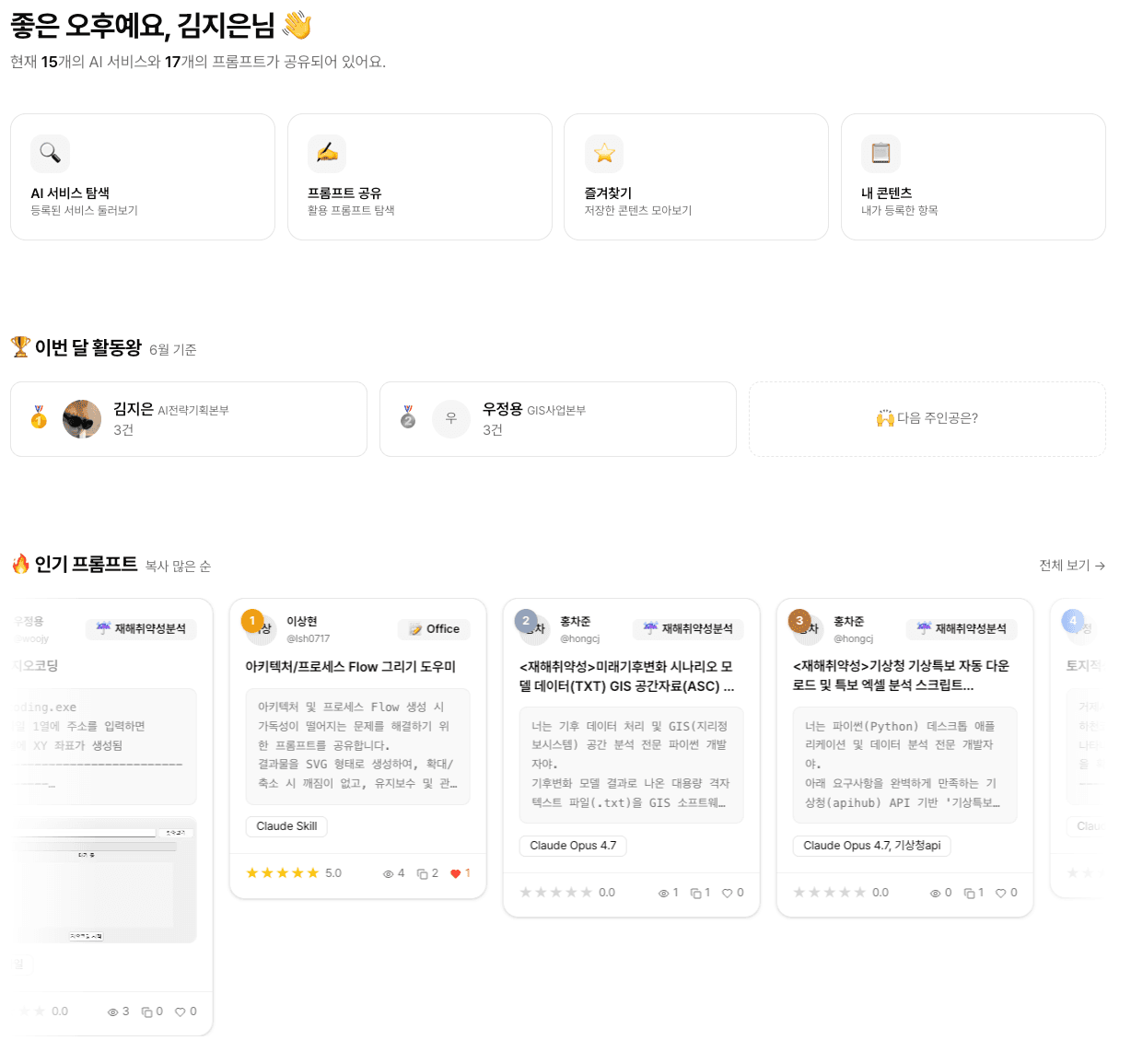The width and height of the screenshot is (1143, 1064).
Task: Open the 프롬프트 공유 card
Action: pyautogui.click(x=419, y=177)
